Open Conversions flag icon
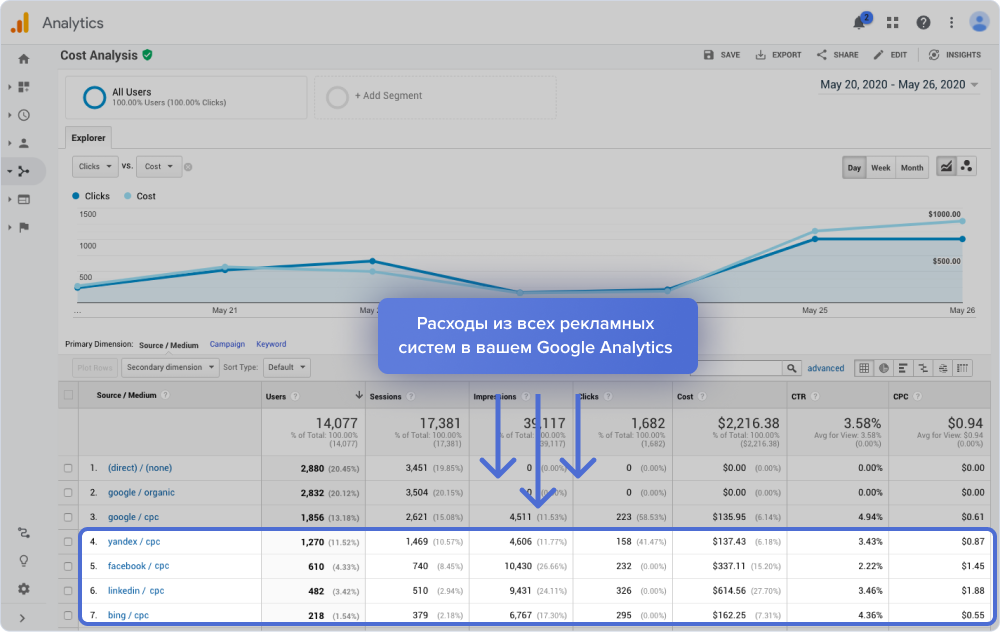Screen dimensions: 1000x632 (24, 228)
